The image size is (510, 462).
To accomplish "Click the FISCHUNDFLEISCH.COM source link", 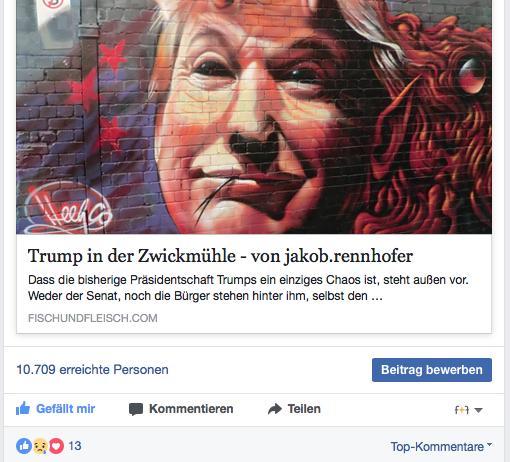I will [93, 318].
